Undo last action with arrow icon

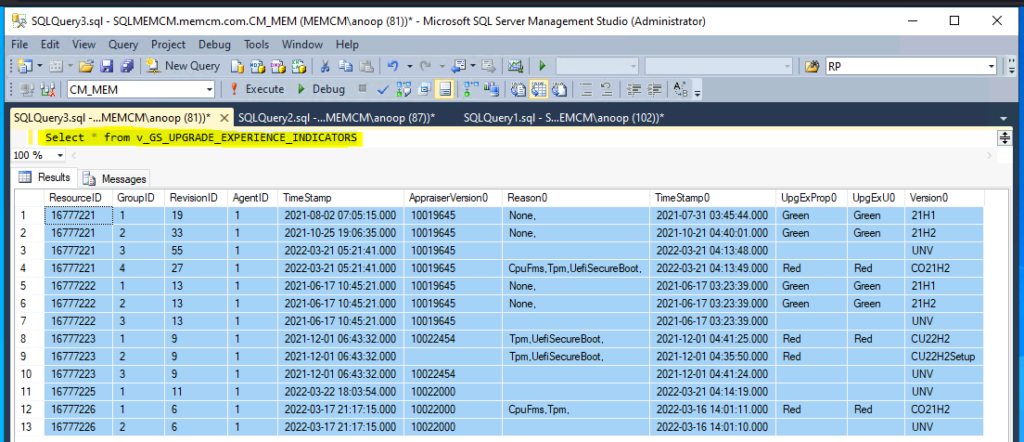coord(392,66)
